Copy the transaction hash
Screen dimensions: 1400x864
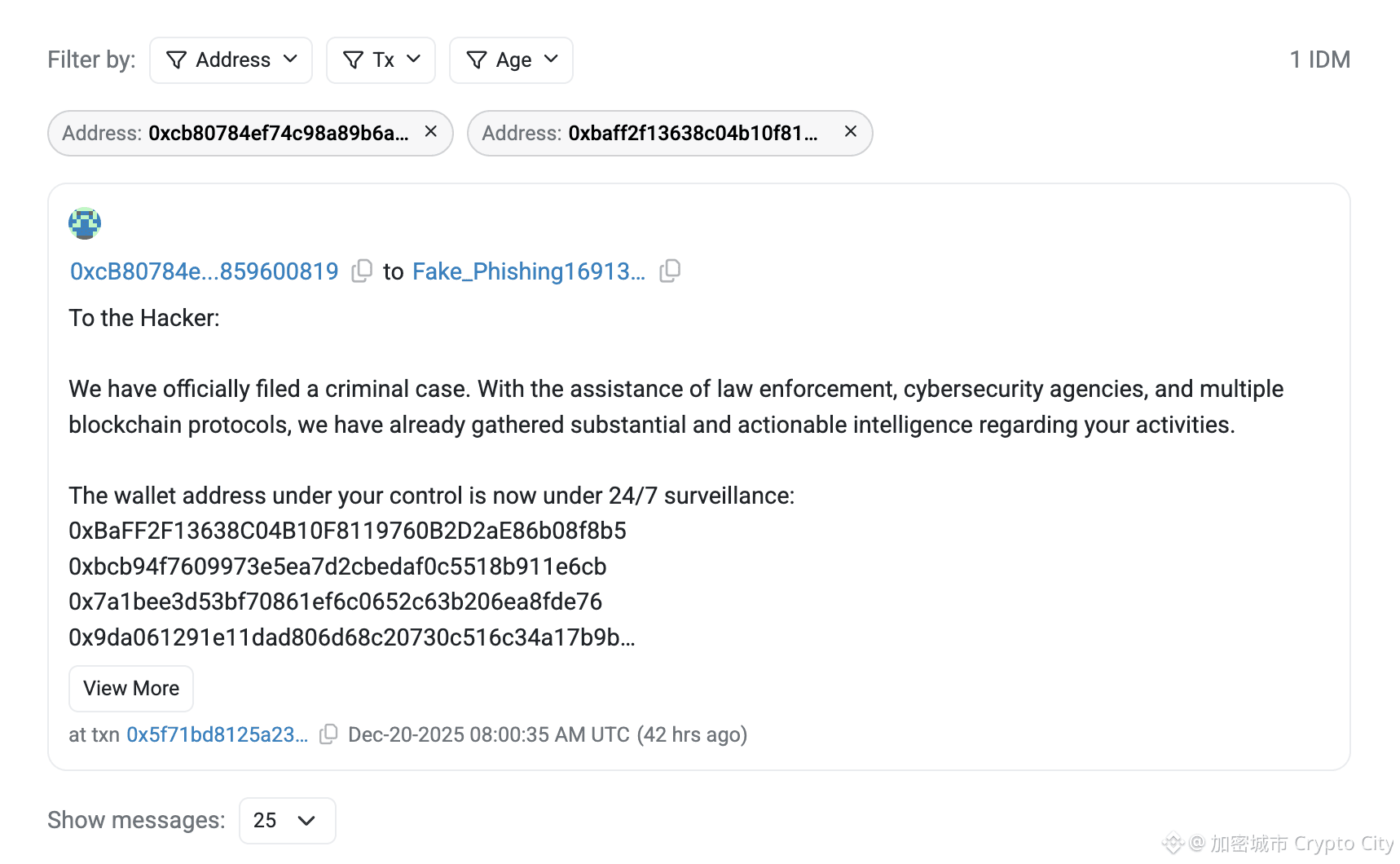pos(328,735)
